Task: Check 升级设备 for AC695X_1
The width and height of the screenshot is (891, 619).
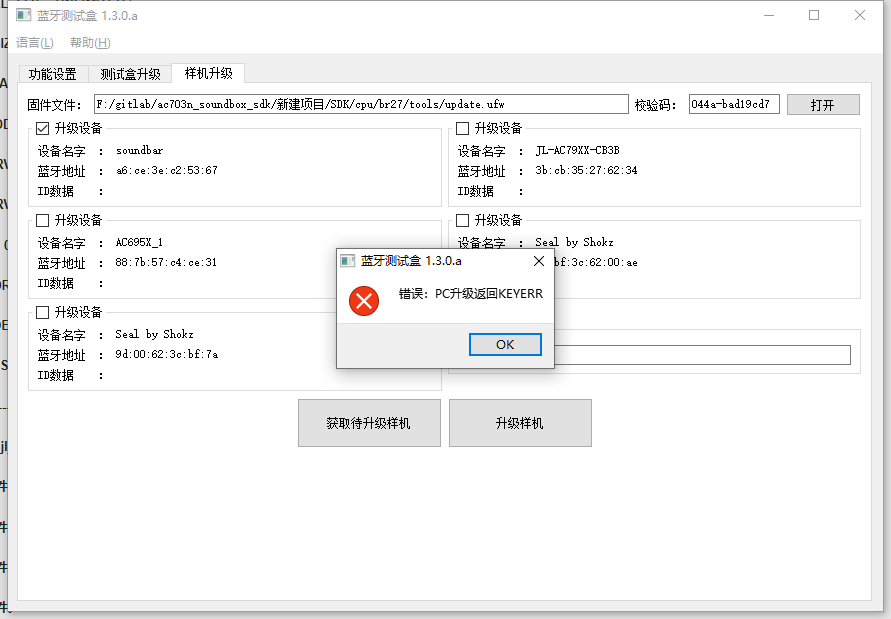Action: (x=43, y=221)
